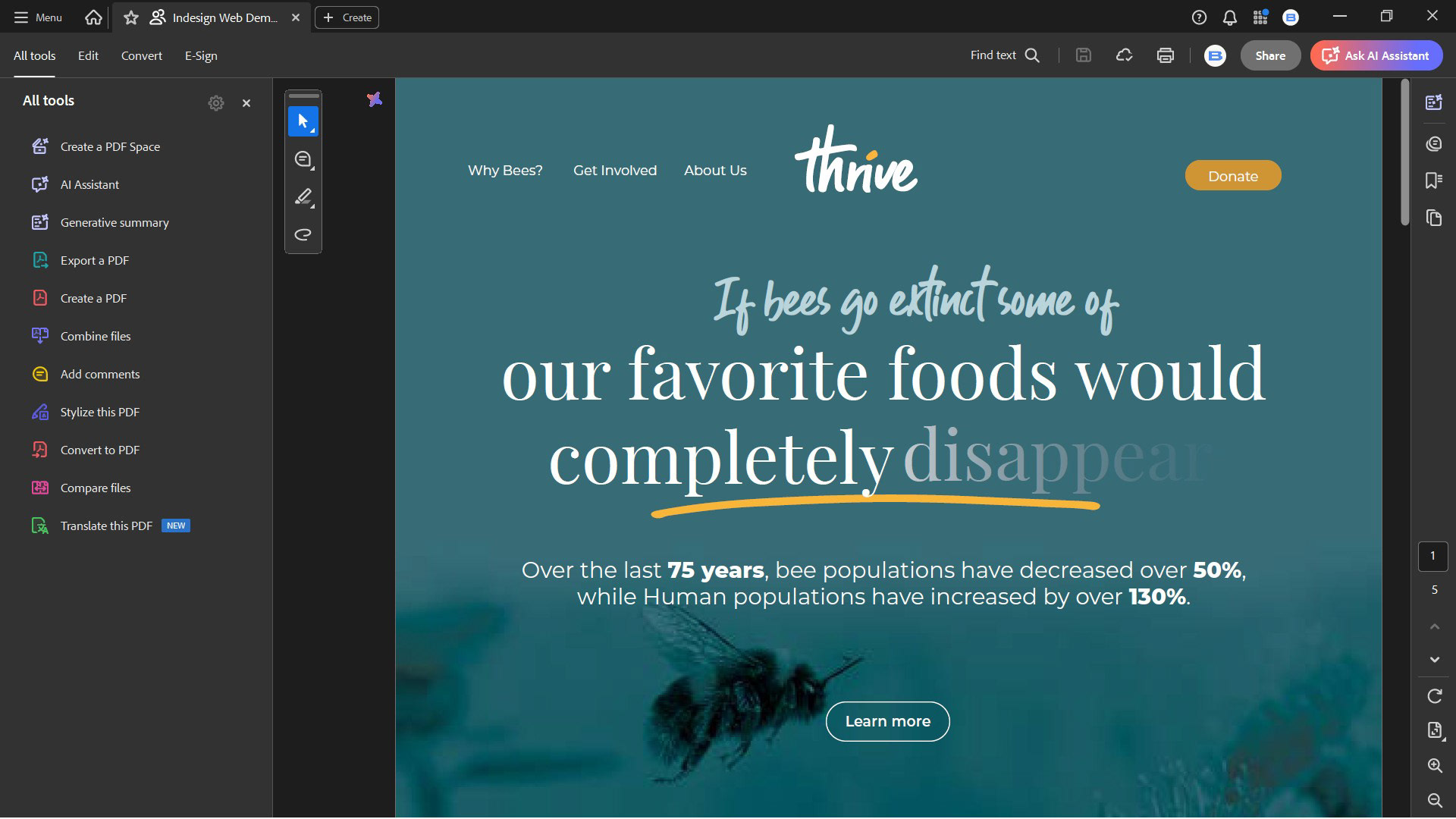
Task: Rotate the page clockwise
Action: click(1434, 696)
